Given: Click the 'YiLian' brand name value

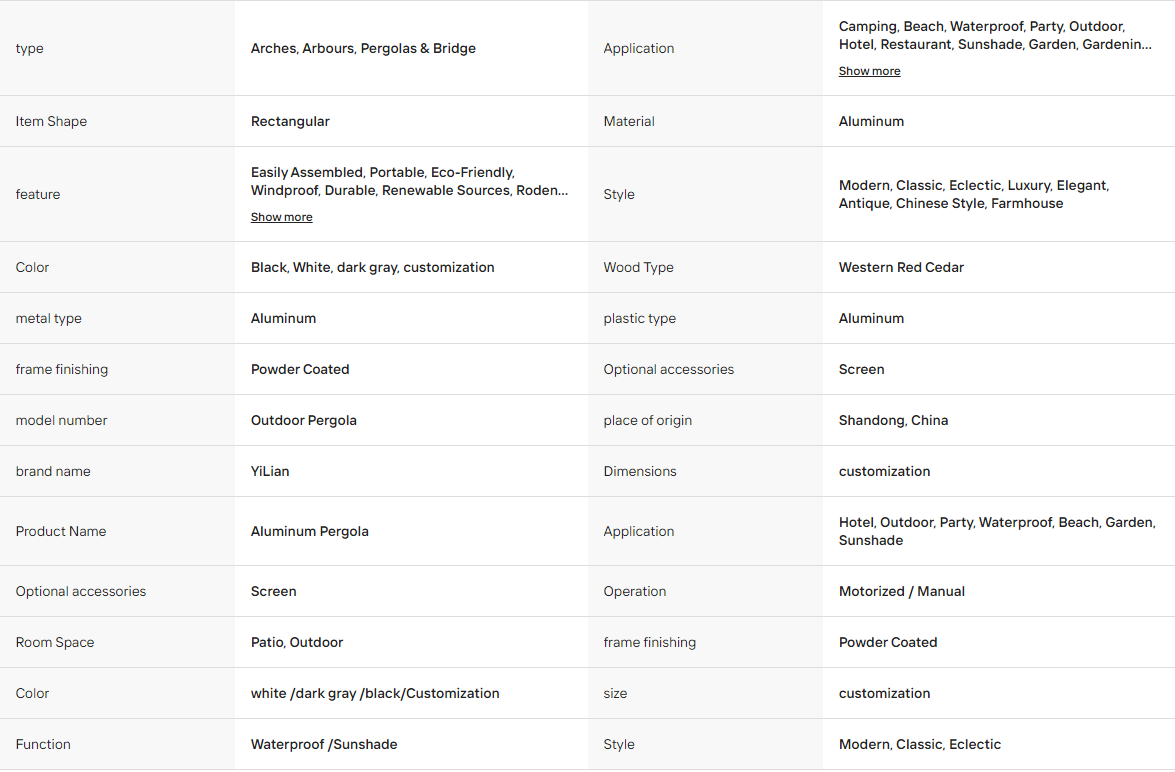Looking at the screenshot, I should [270, 471].
